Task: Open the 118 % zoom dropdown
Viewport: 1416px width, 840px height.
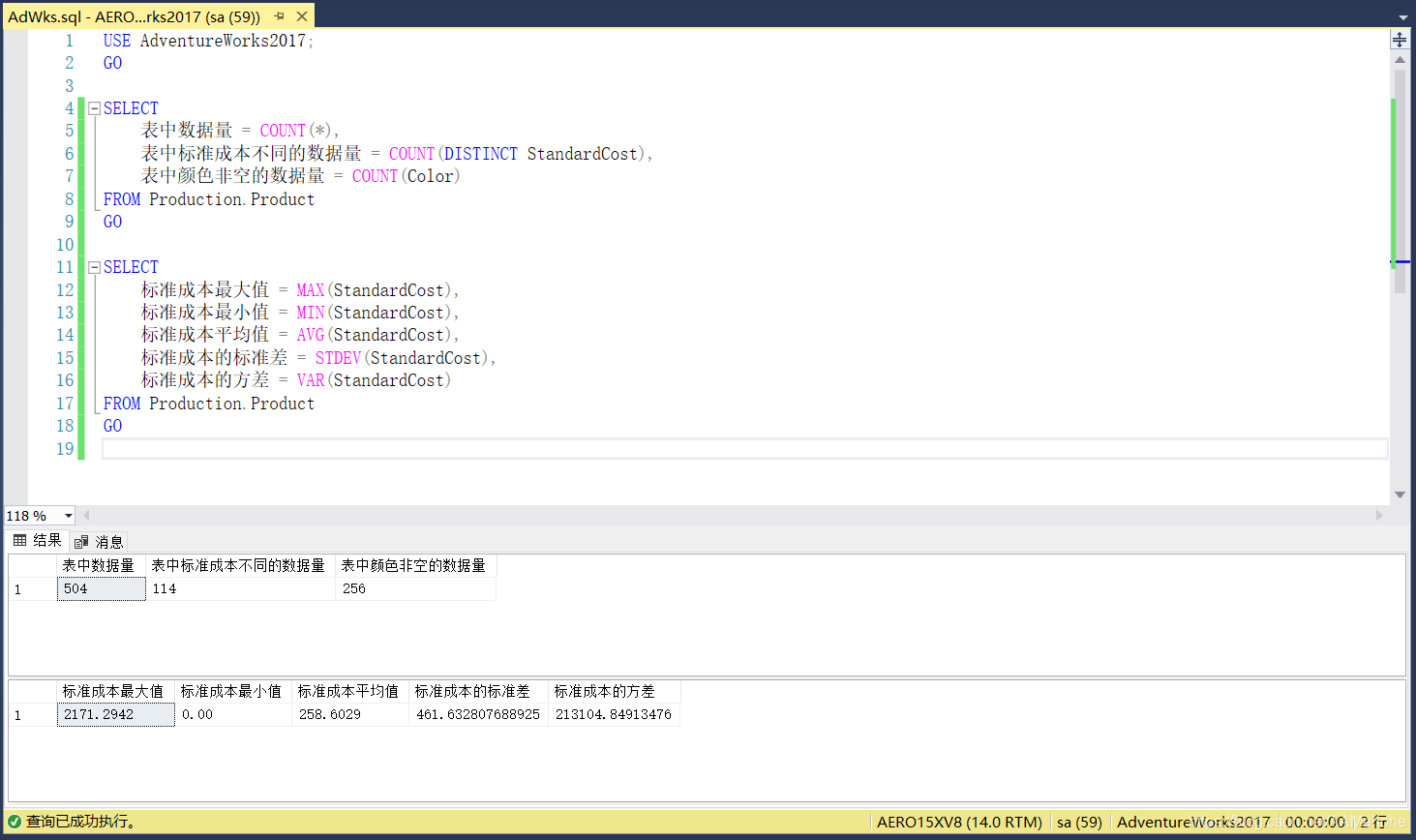Action: coord(68,516)
